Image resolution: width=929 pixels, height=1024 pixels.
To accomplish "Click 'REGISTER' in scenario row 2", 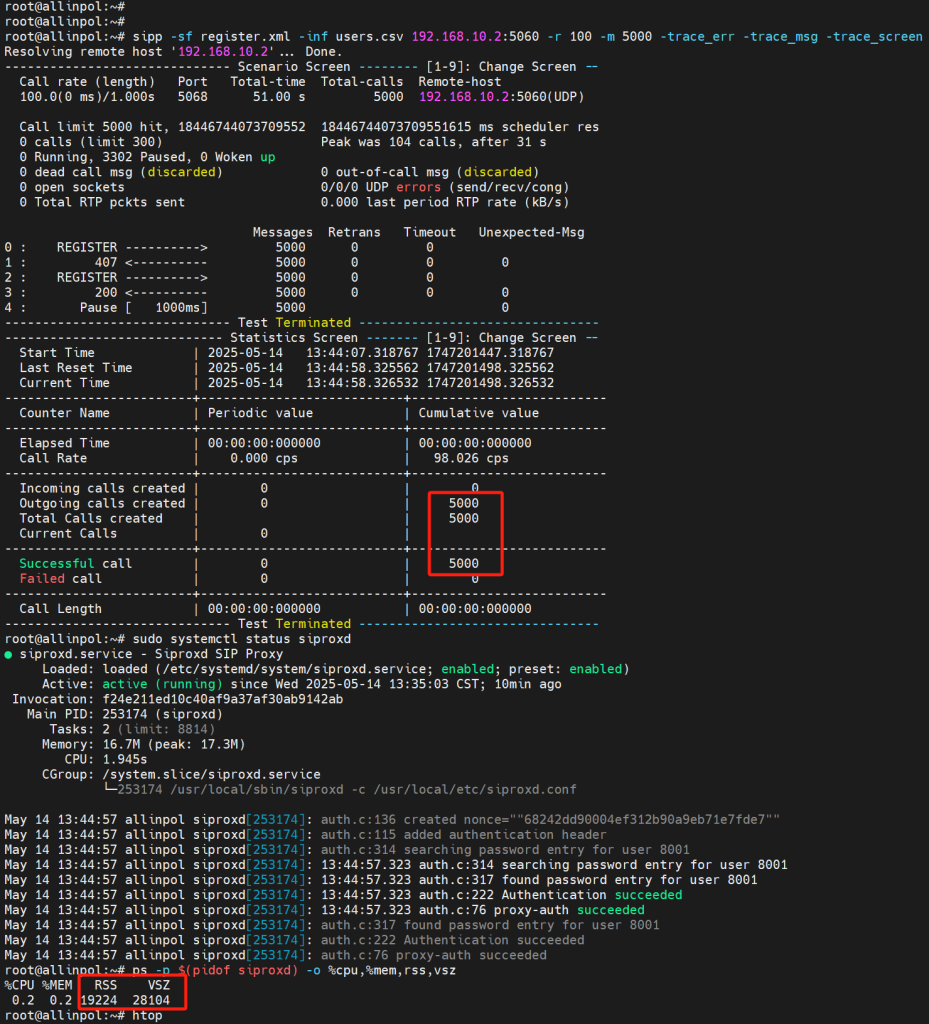I will [87, 278].
